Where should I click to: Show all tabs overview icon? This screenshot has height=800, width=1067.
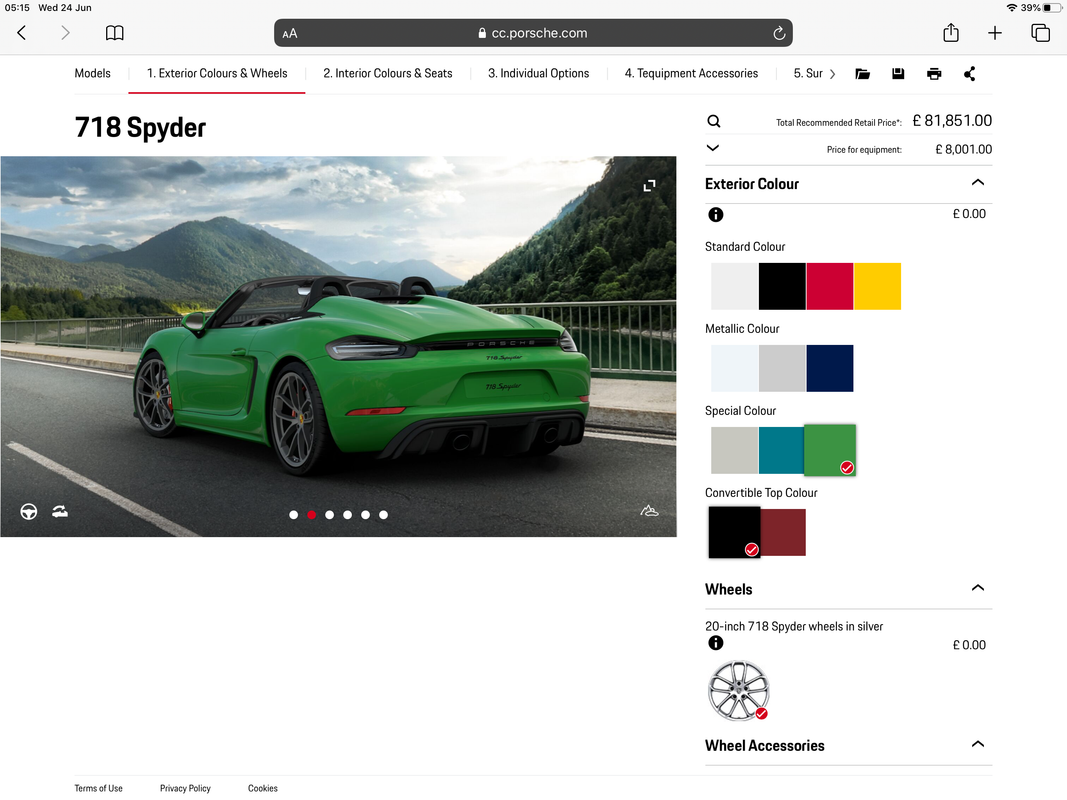click(1040, 33)
